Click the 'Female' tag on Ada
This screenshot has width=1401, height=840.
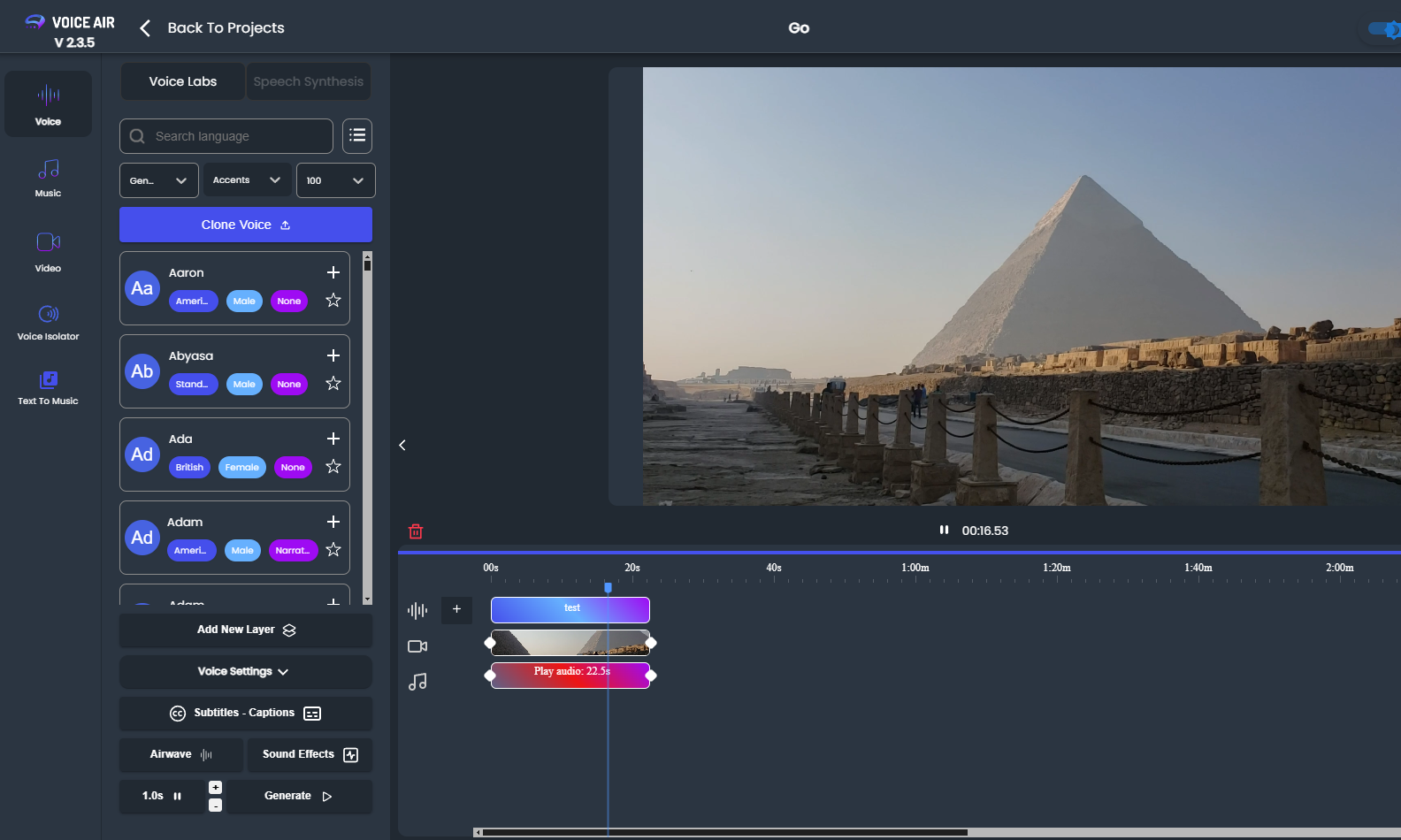coord(241,467)
